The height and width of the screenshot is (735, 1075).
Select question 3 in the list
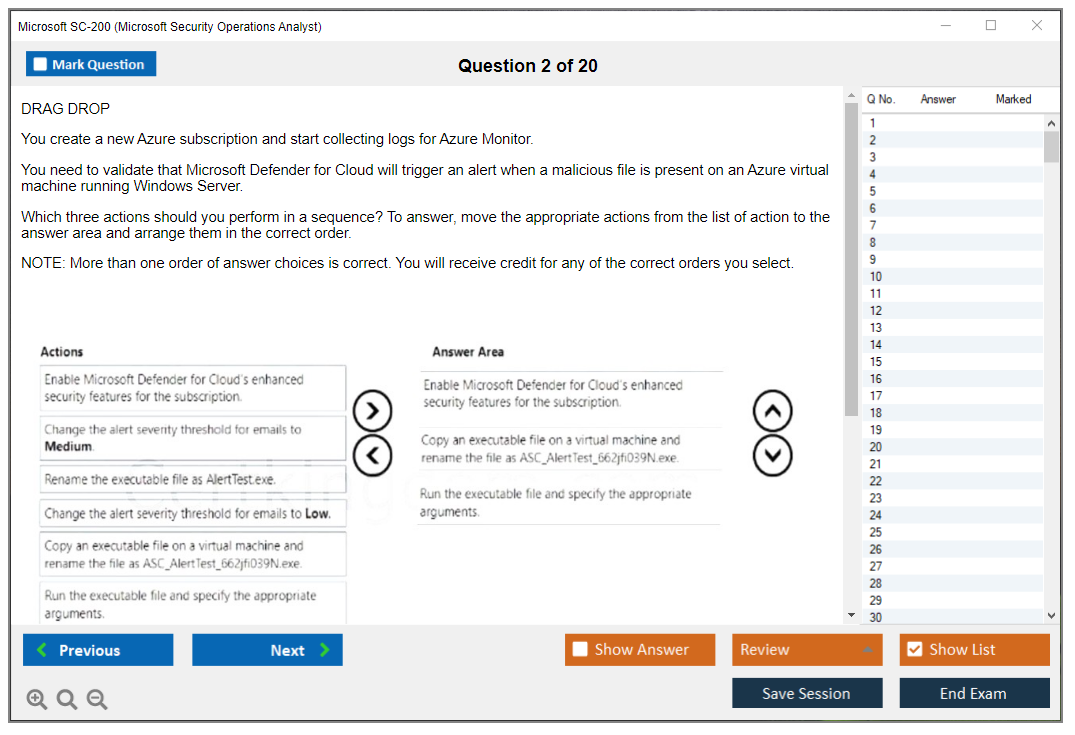click(873, 157)
